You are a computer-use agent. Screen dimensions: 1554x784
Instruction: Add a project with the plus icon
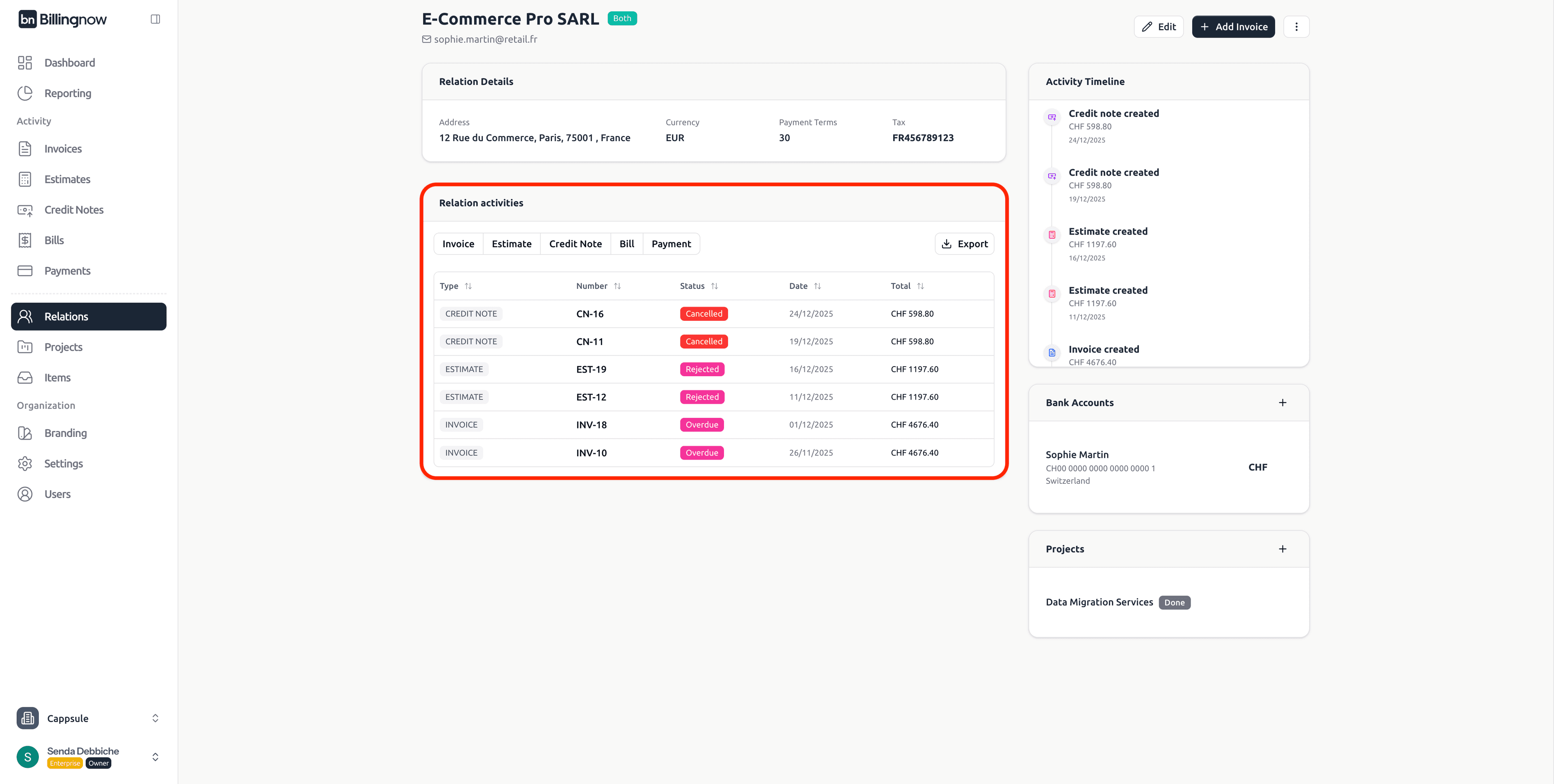point(1282,549)
